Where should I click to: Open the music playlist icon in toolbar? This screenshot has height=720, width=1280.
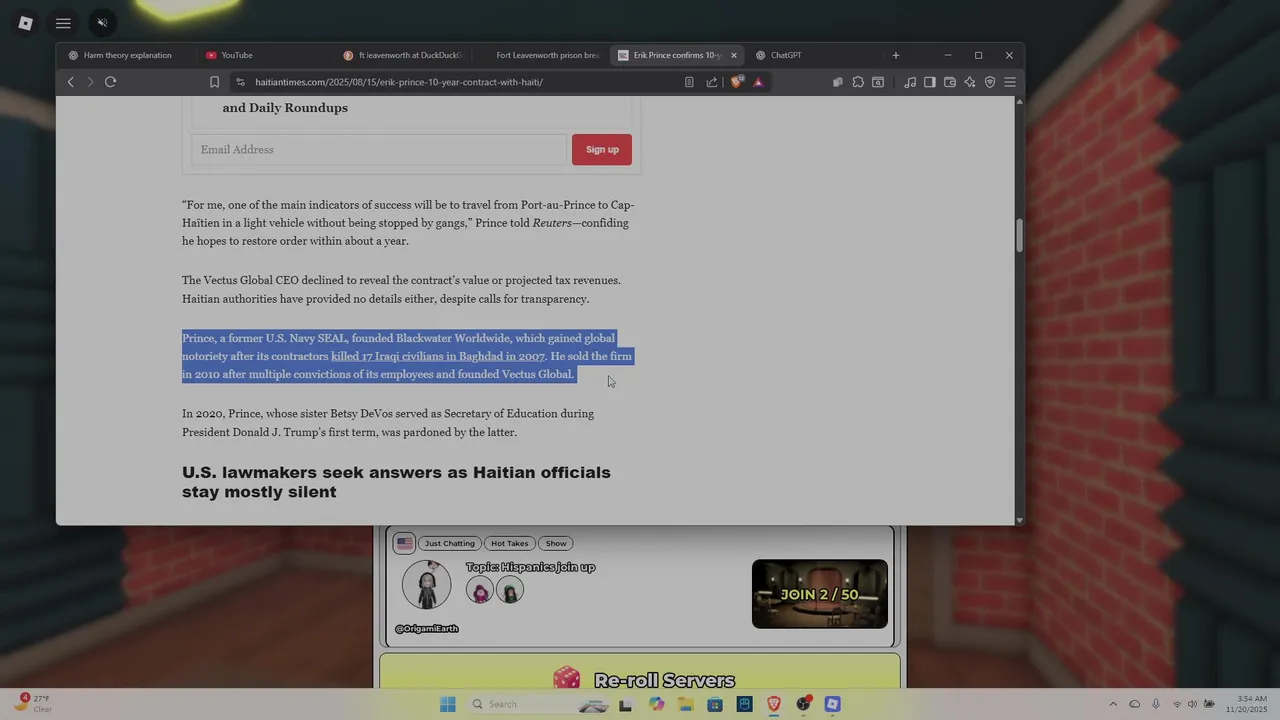910,82
